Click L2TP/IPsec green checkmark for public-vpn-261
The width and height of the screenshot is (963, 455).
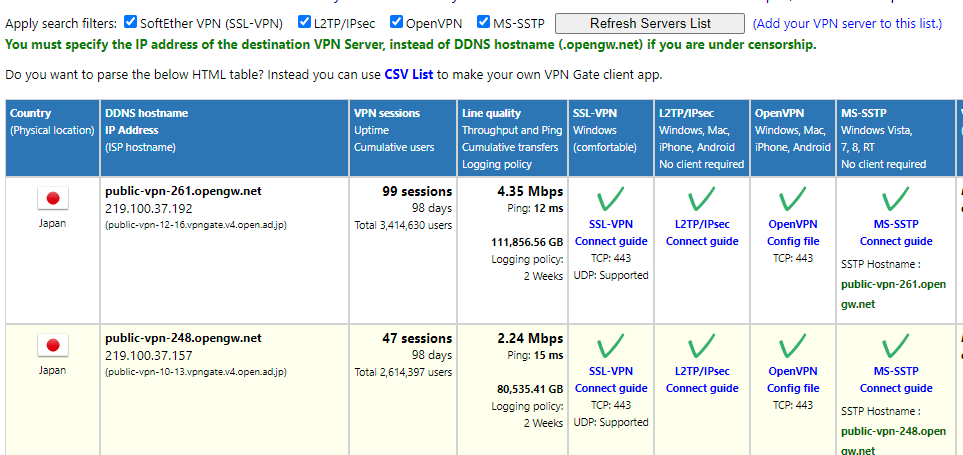coord(701,199)
